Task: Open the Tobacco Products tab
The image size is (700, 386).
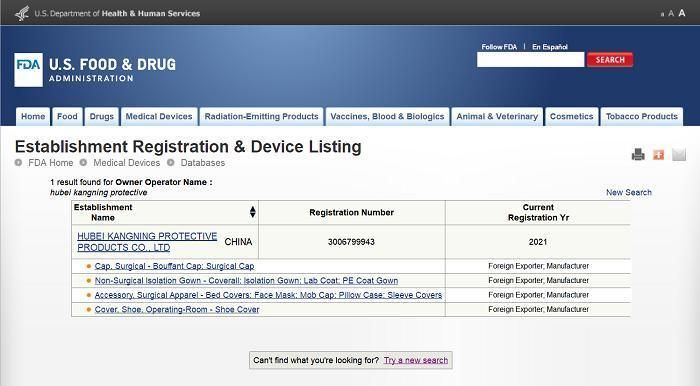Action: 642,116
